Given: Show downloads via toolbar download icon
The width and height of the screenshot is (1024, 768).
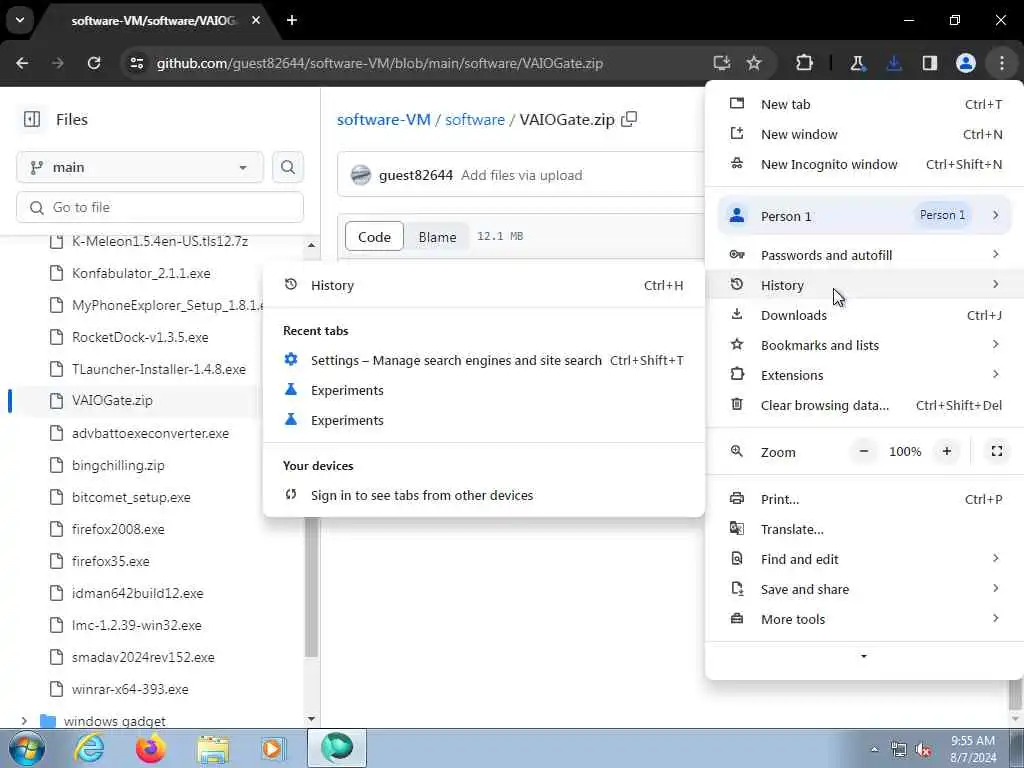Looking at the screenshot, I should (x=894, y=63).
